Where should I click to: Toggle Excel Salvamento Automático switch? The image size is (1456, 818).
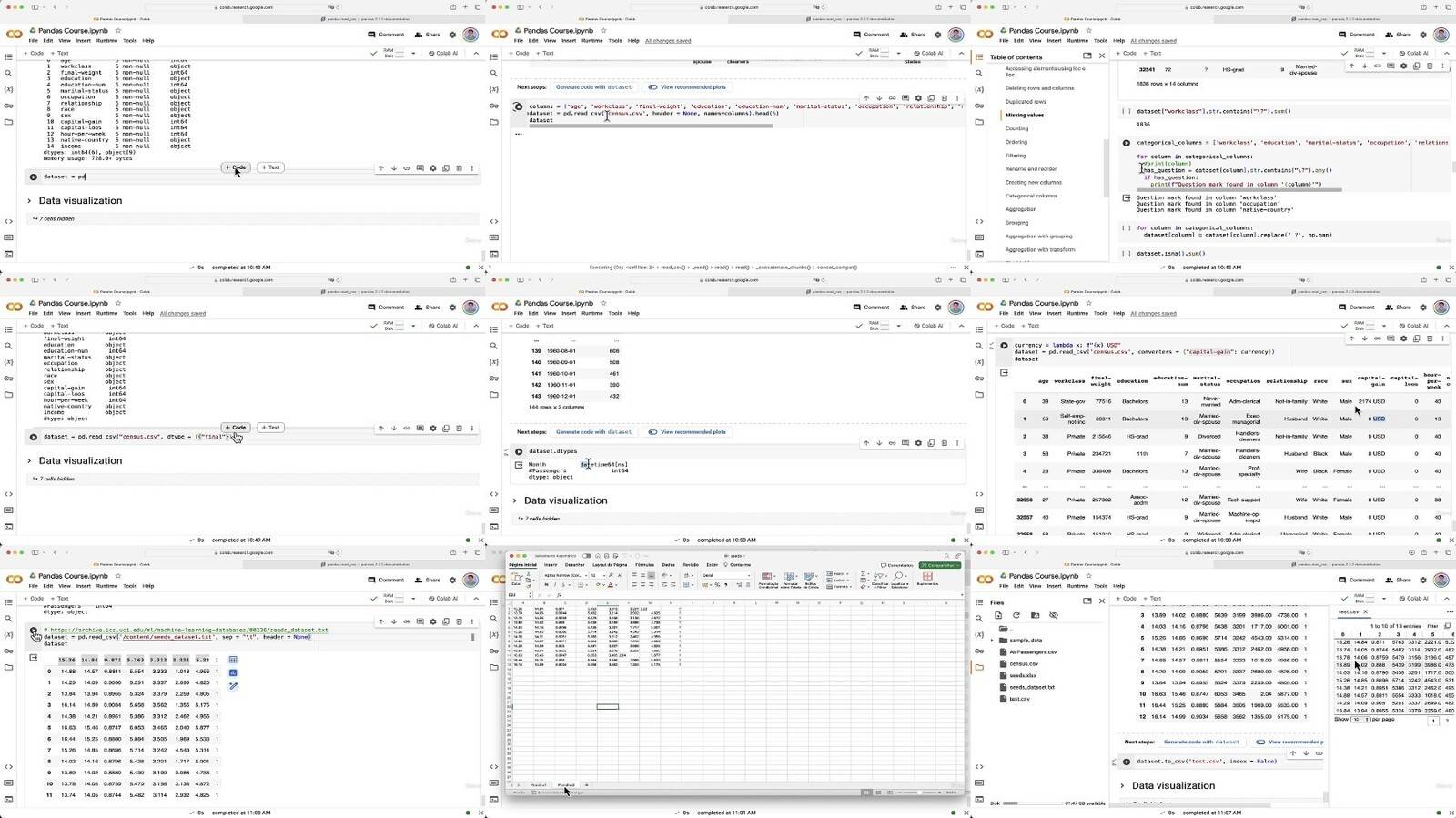pyautogui.click(x=587, y=556)
